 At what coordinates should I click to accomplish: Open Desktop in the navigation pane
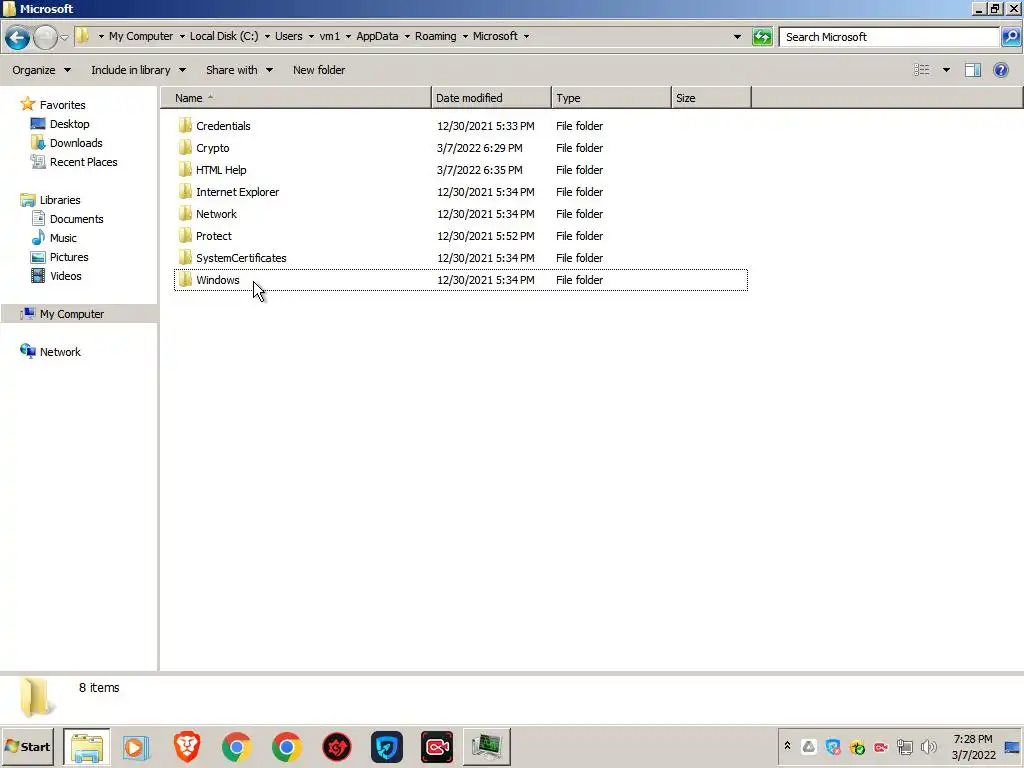click(69, 123)
